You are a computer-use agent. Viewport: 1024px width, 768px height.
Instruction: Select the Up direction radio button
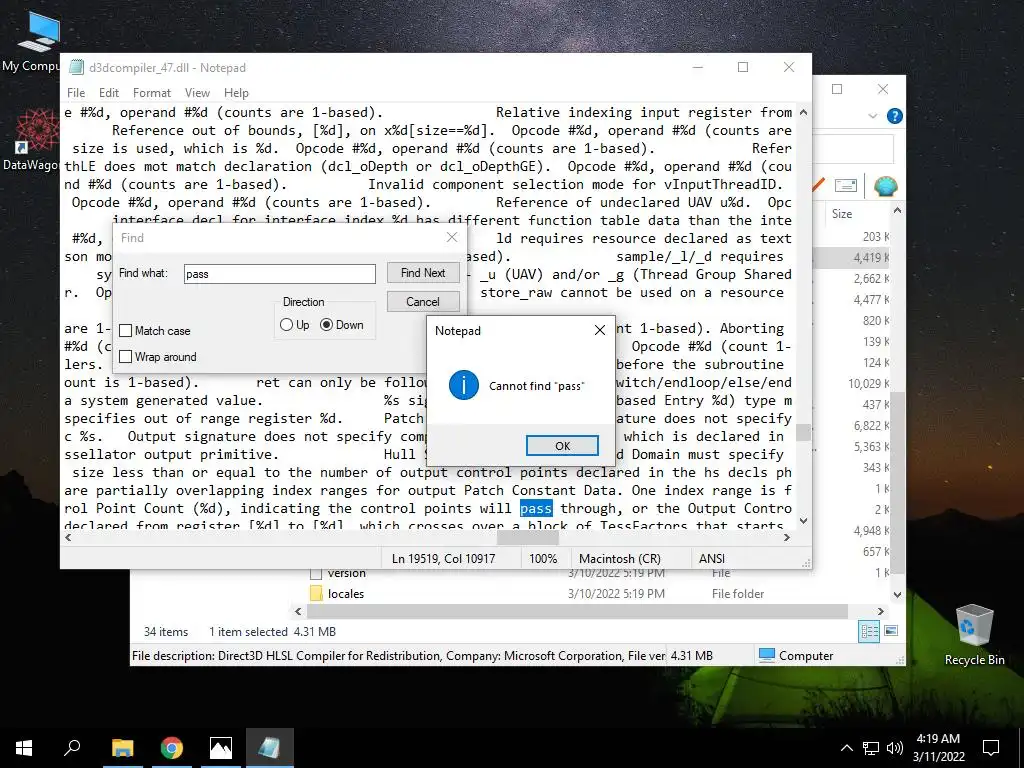click(286, 325)
